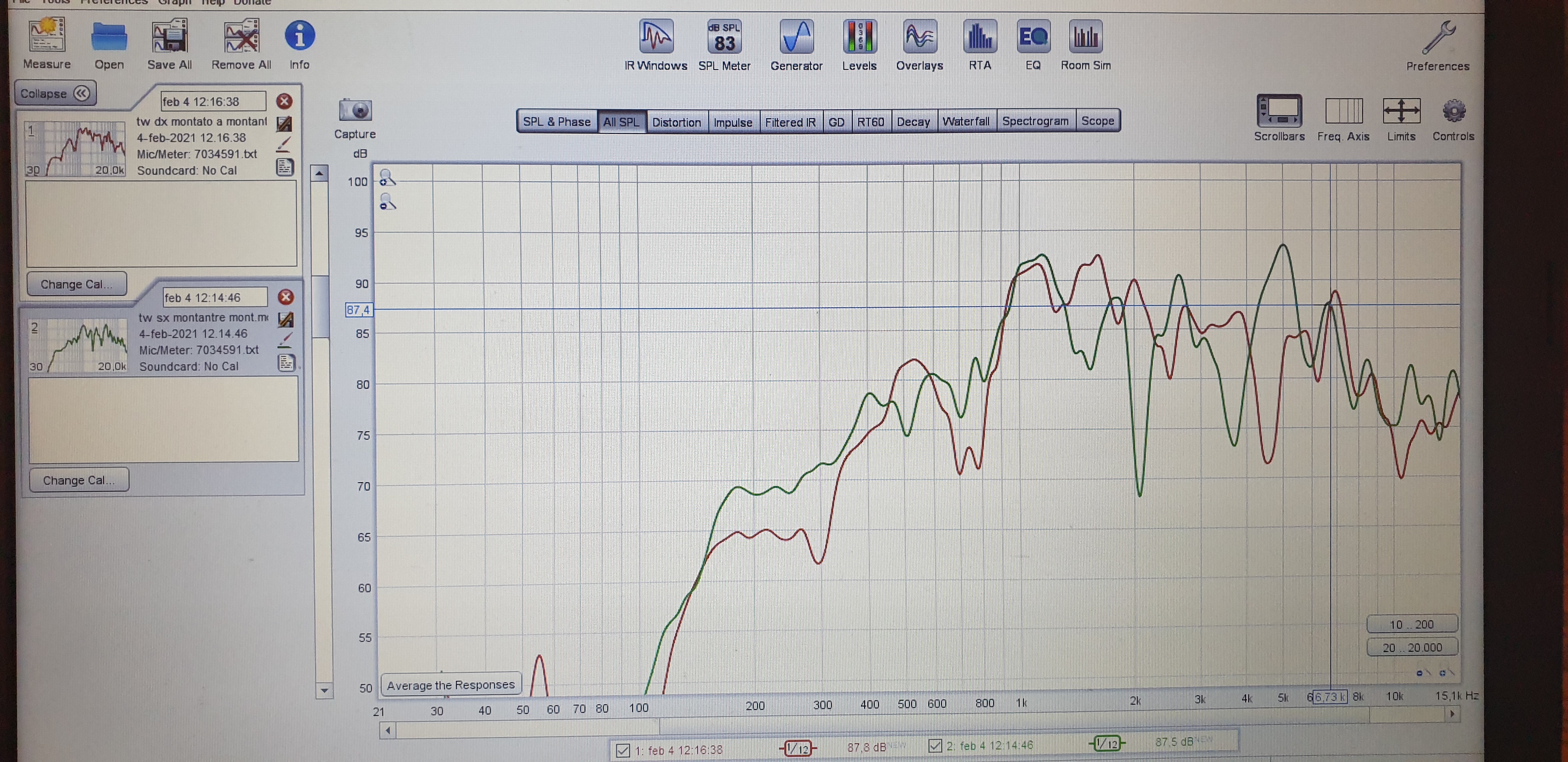Viewport: 1568px width, 762px height.
Task: Click Average the Responses button
Action: (x=451, y=685)
